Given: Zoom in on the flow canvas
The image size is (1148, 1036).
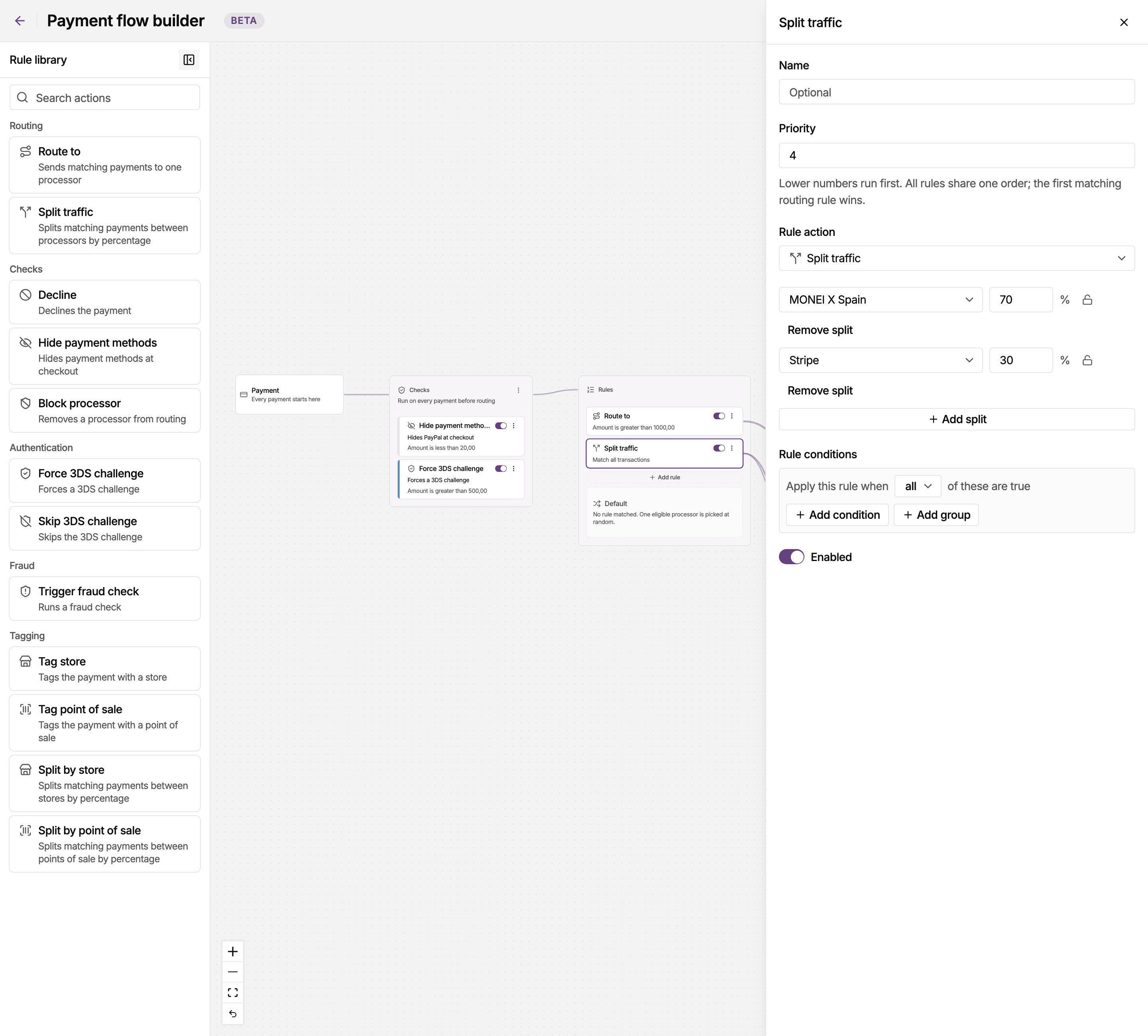Looking at the screenshot, I should click(x=232, y=951).
